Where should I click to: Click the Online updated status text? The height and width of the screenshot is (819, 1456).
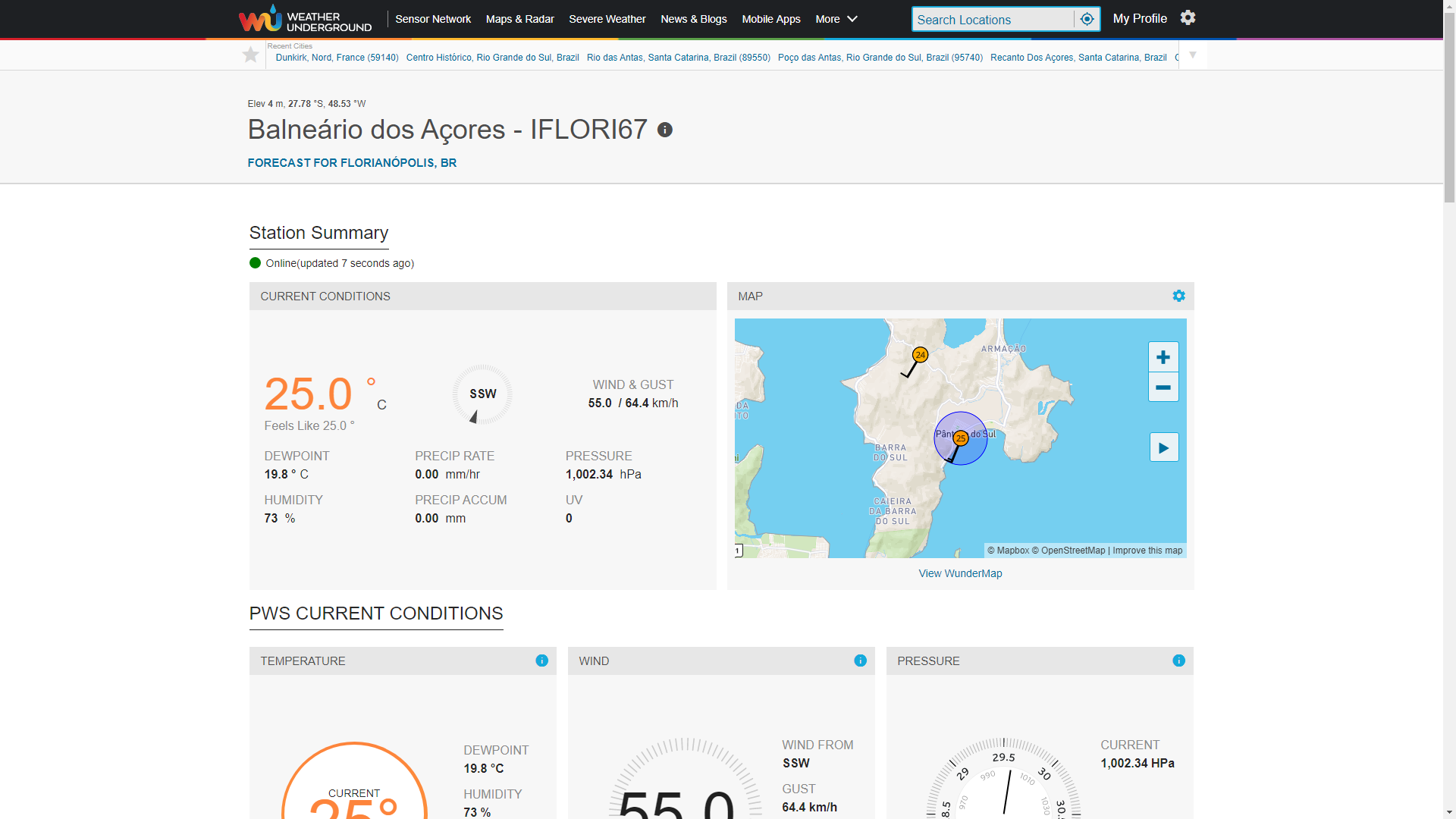[340, 263]
